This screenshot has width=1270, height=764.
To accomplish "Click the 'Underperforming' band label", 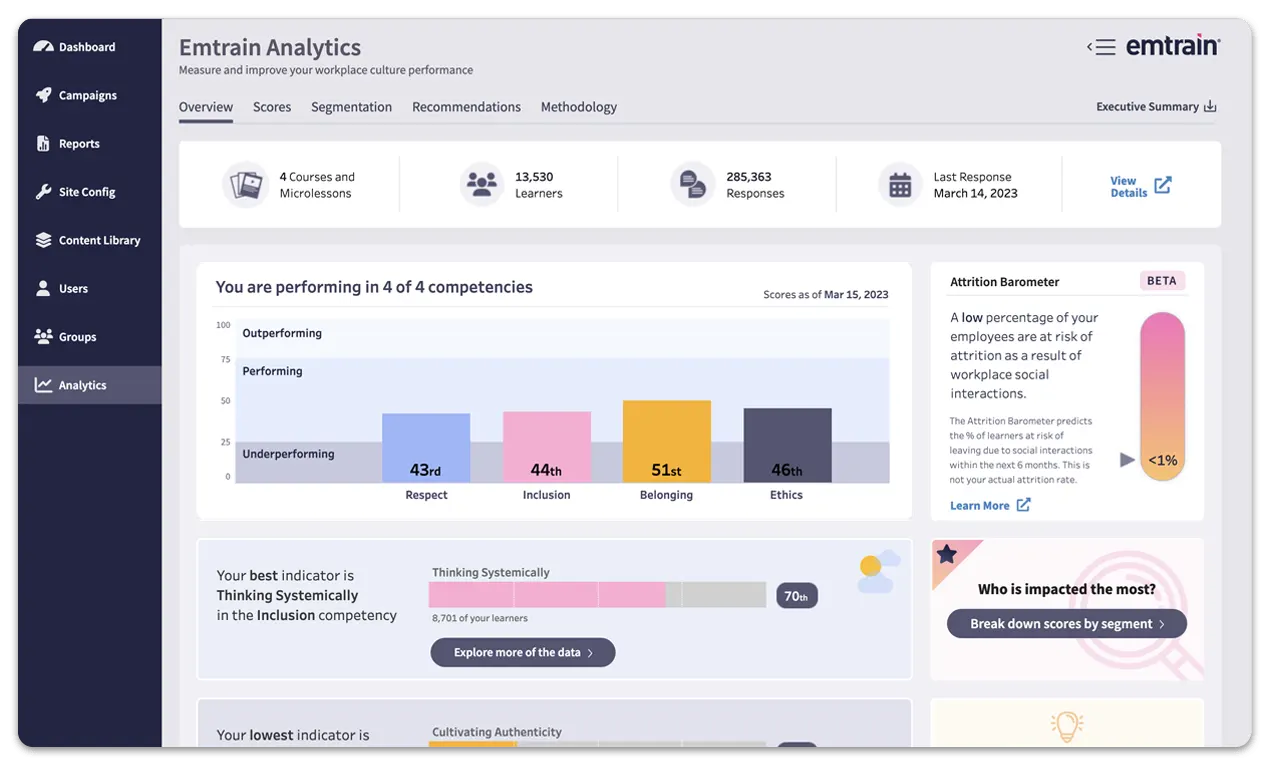I will point(288,454).
